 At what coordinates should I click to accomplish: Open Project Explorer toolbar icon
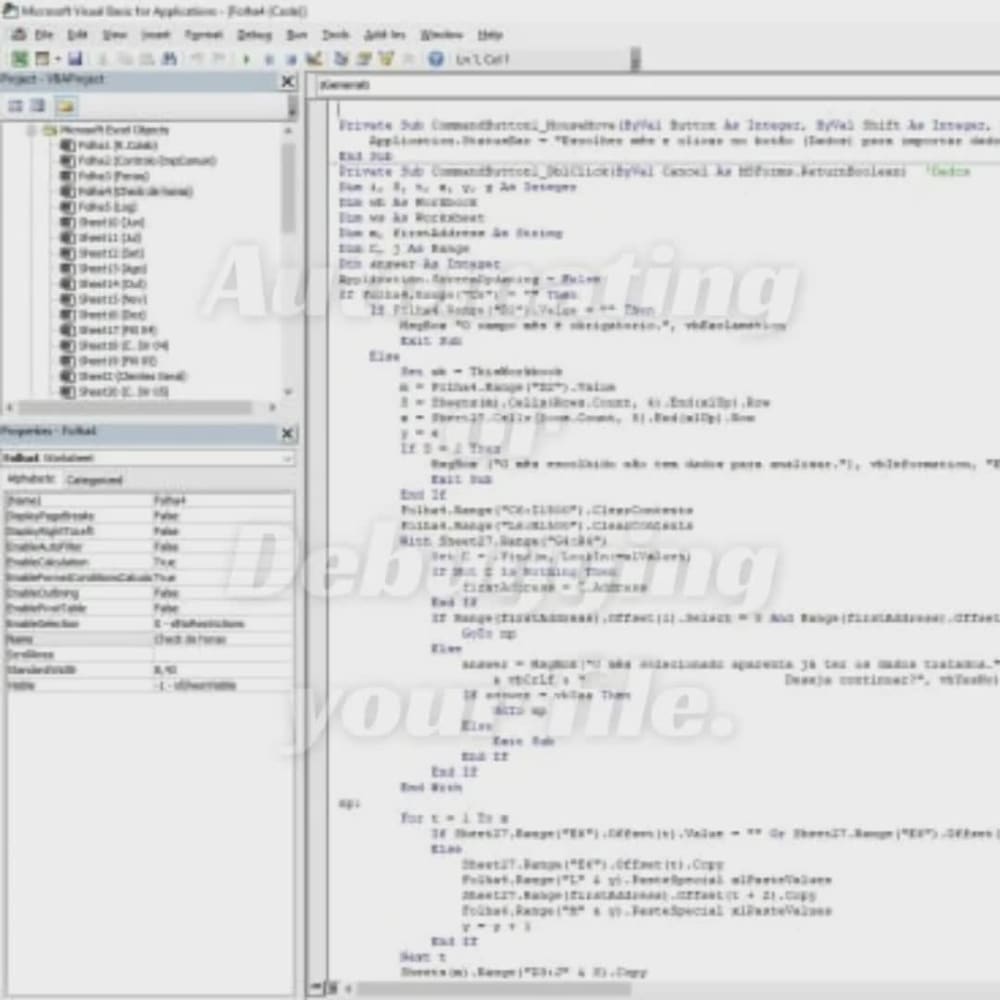[x=341, y=59]
